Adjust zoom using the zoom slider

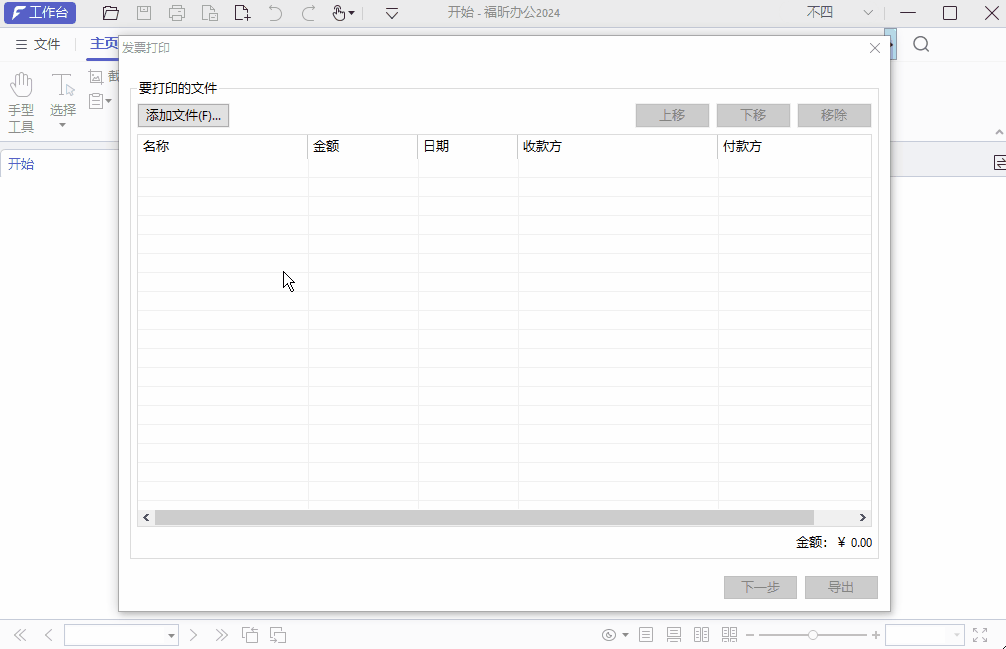814,634
